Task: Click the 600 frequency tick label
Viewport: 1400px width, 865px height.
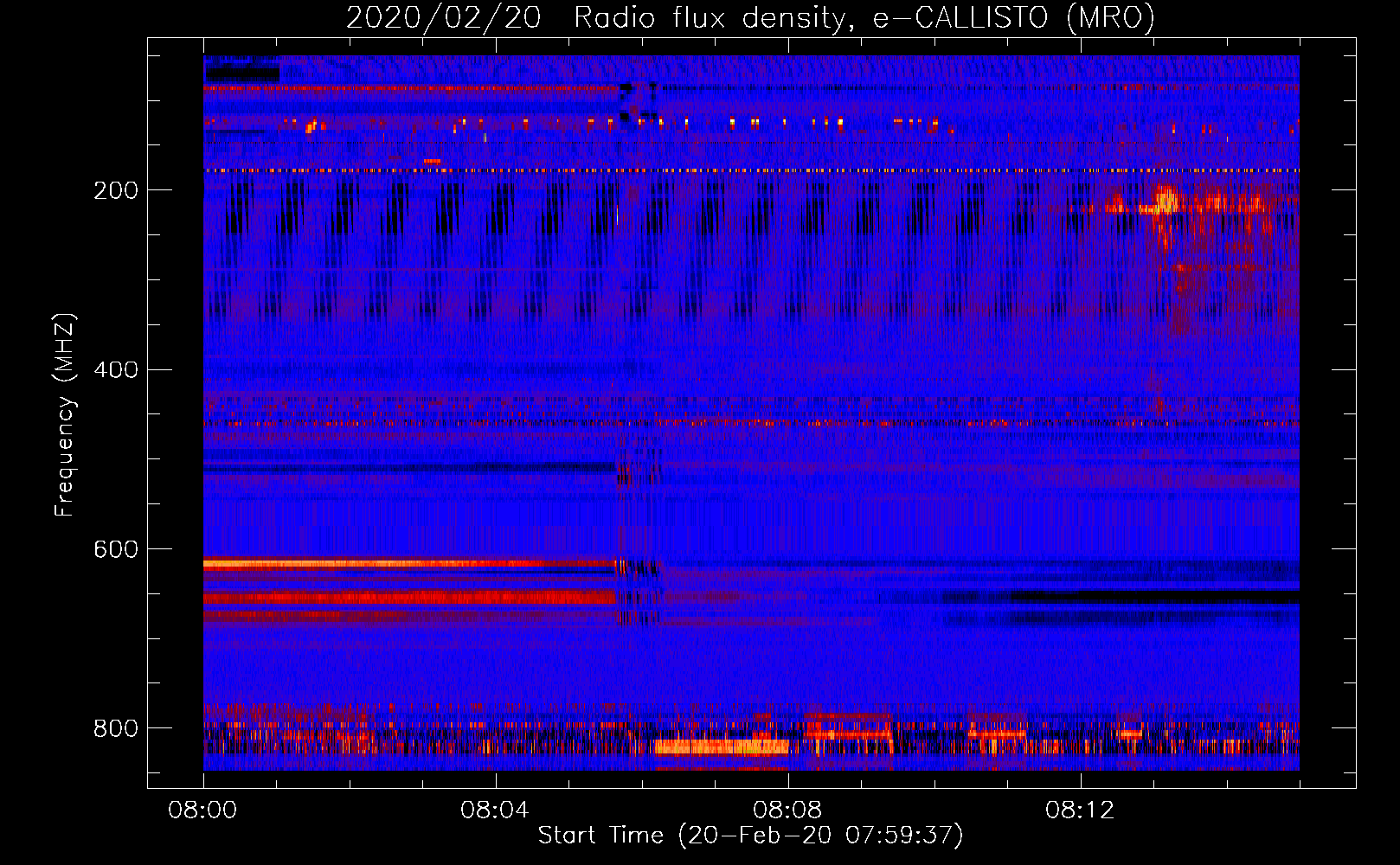Action: pyautogui.click(x=116, y=550)
